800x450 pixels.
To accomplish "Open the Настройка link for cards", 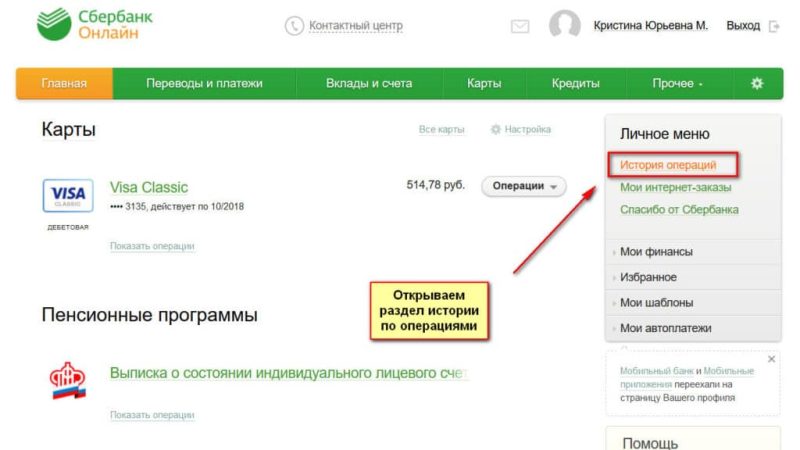I will coord(528,130).
